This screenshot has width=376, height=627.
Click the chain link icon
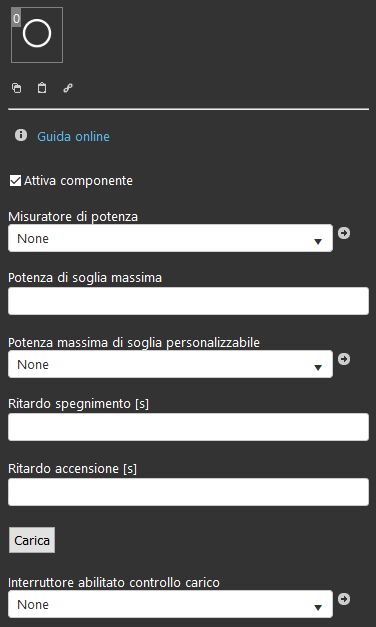[x=68, y=88]
